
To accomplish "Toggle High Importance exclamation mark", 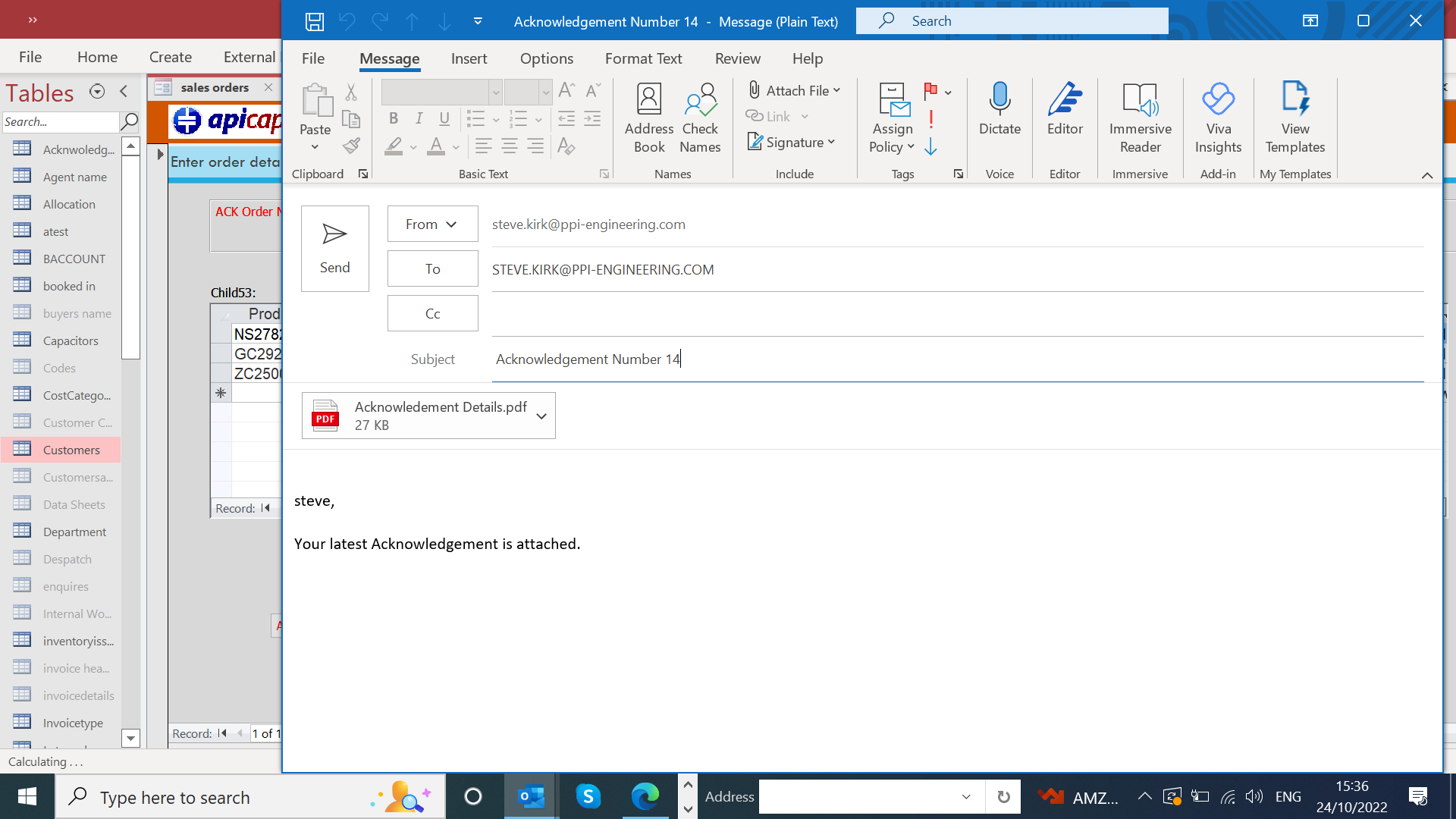I will coord(930,119).
